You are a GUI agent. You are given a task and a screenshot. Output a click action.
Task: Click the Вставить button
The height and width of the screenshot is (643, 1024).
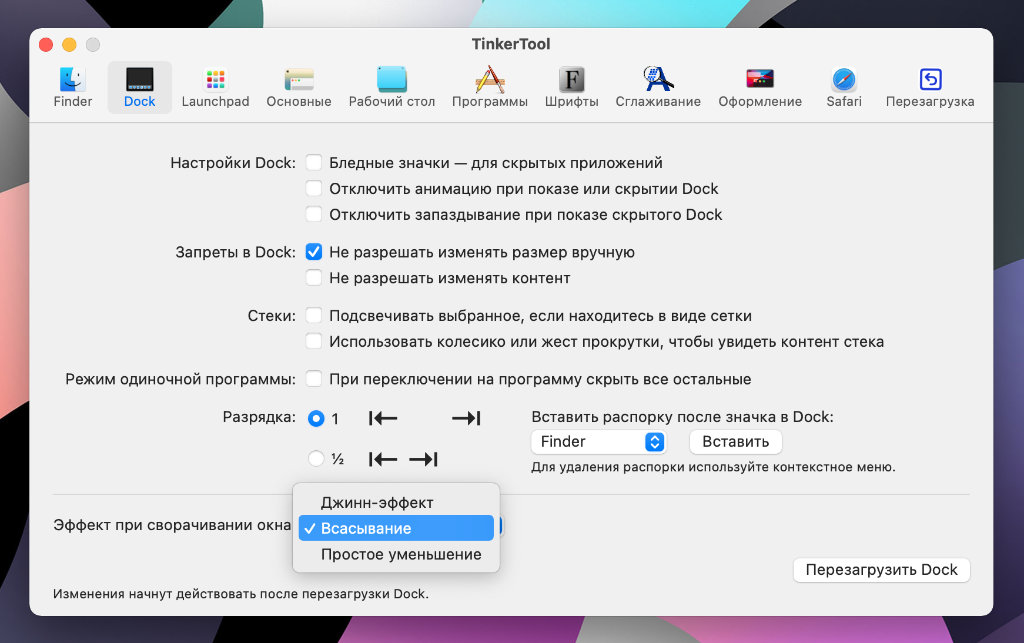pos(735,442)
